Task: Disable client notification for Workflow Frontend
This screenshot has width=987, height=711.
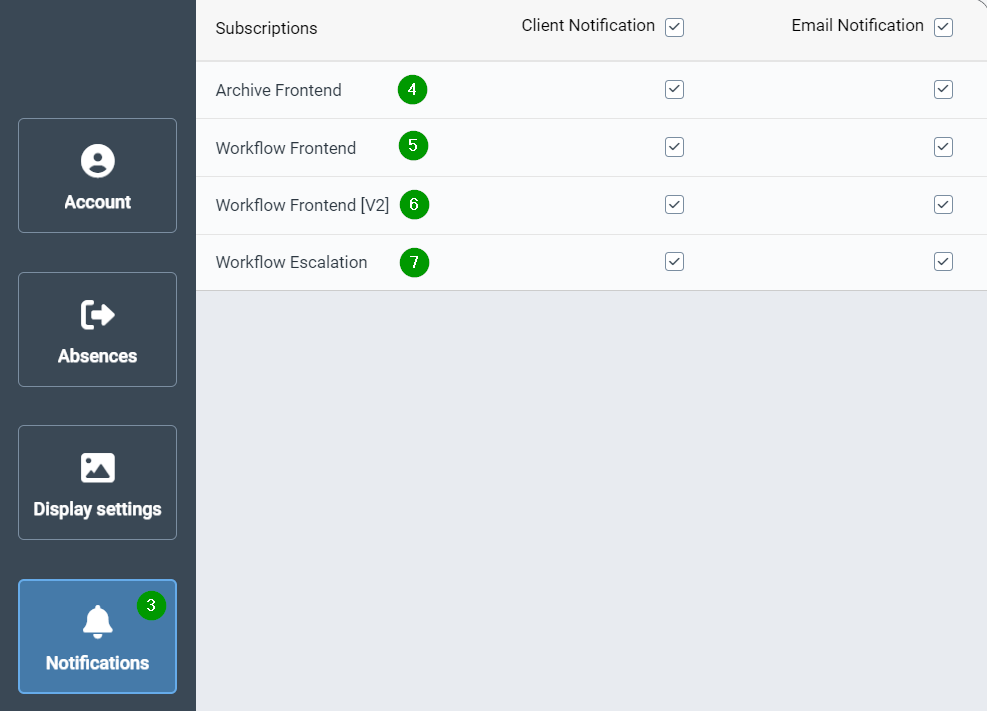Action: click(x=674, y=147)
